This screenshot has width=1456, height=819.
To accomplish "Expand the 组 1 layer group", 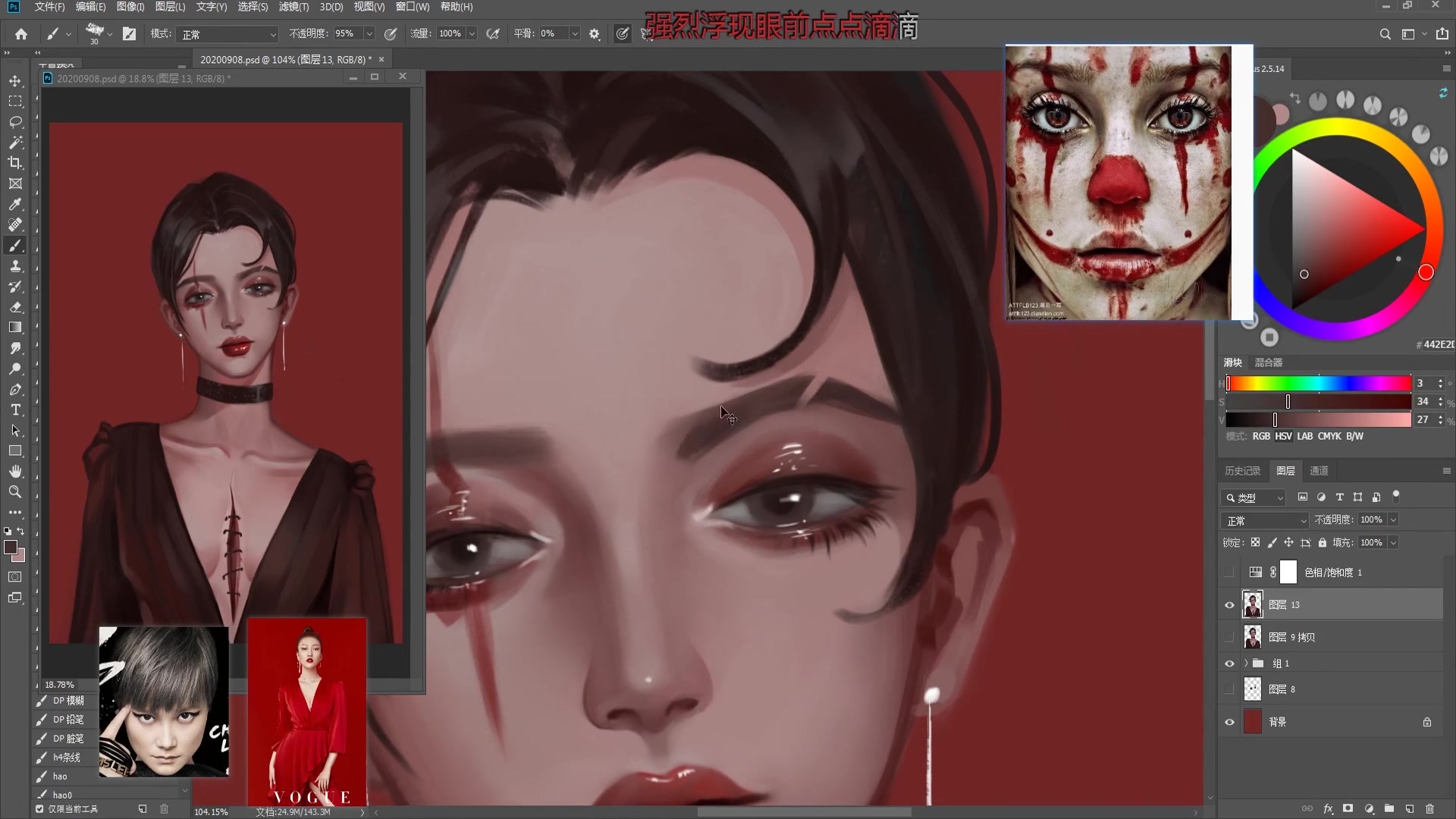I will [1246, 664].
